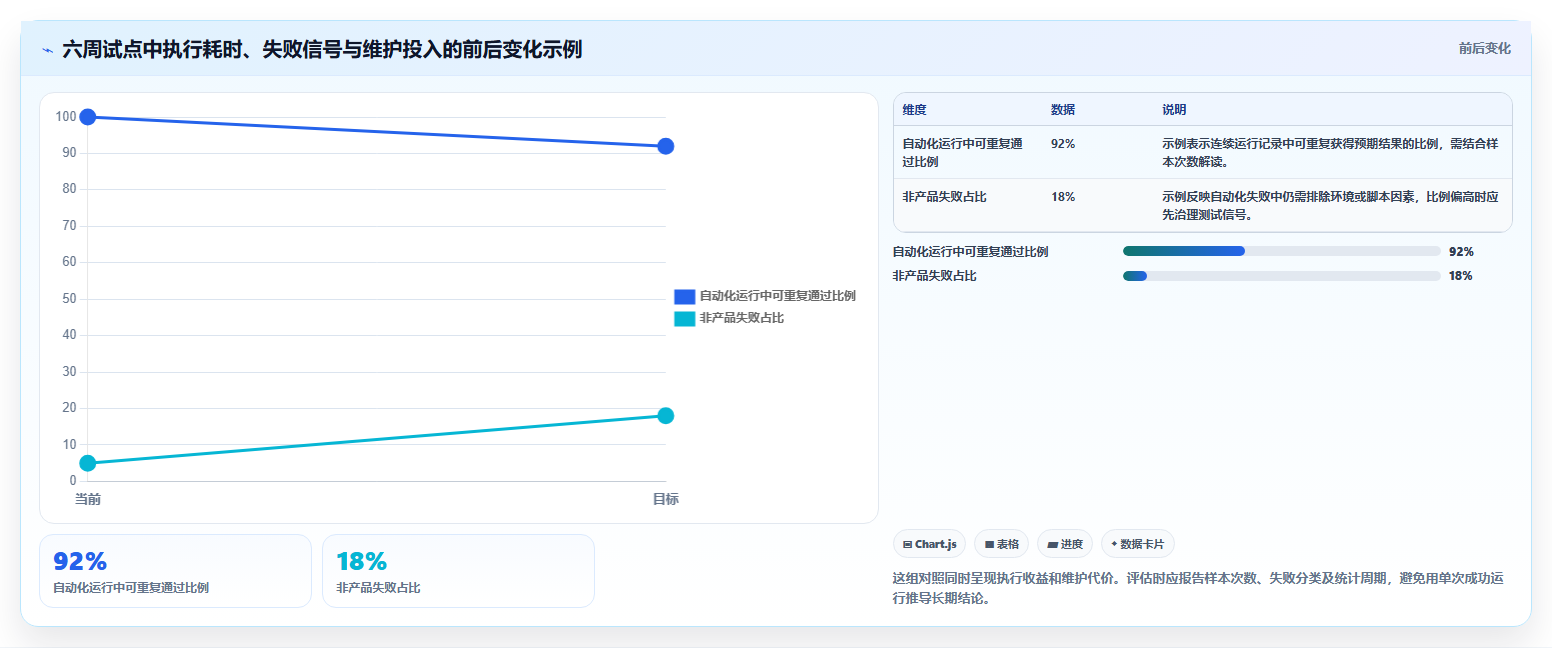Toggle legend item 非产品失败占比

click(729, 318)
